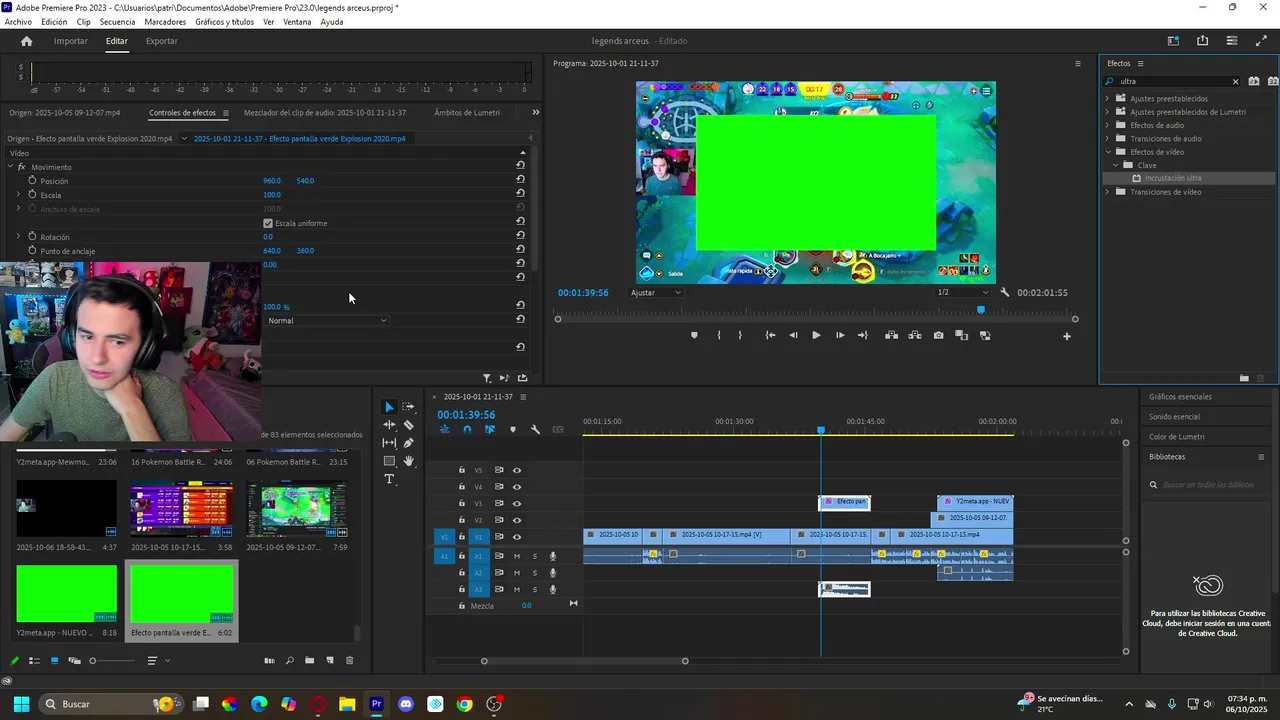Collapse the Movimiento effect group

pos(10,167)
